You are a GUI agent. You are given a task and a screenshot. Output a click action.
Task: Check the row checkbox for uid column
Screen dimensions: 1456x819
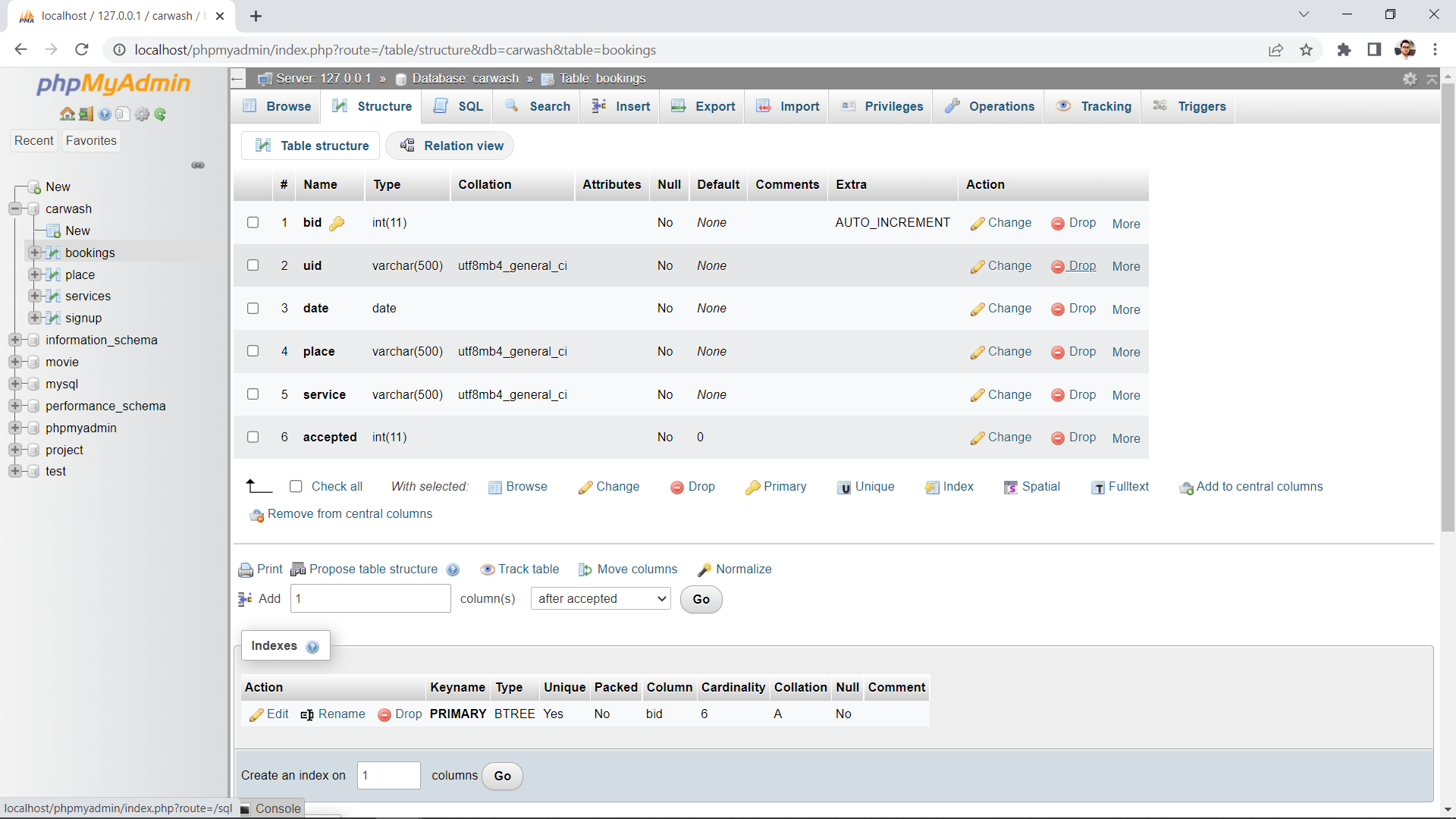pyautogui.click(x=253, y=265)
